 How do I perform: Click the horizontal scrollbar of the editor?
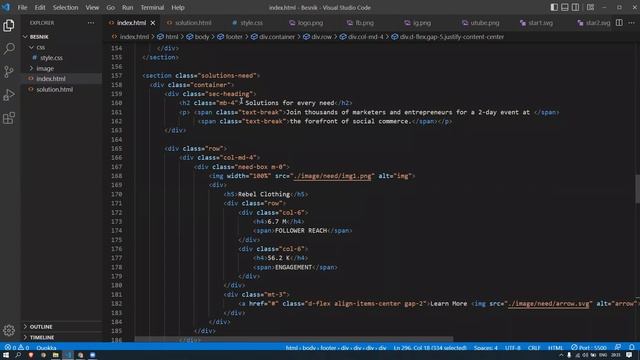(294, 339)
